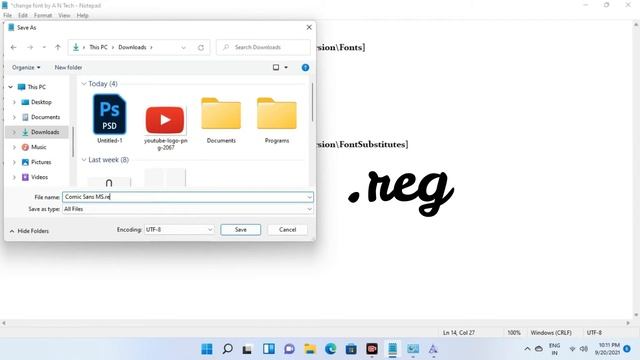Open file name history dropdown arrow
The height and width of the screenshot is (360, 640).
309,197
